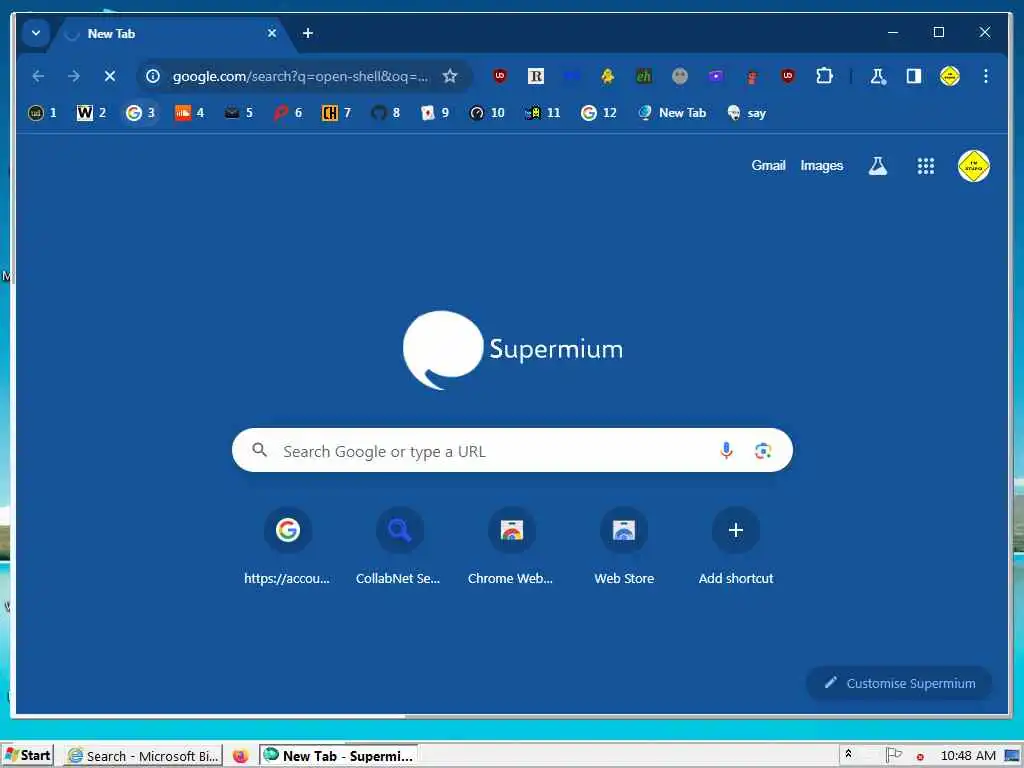Open the red P bookmark number 6

287,113
